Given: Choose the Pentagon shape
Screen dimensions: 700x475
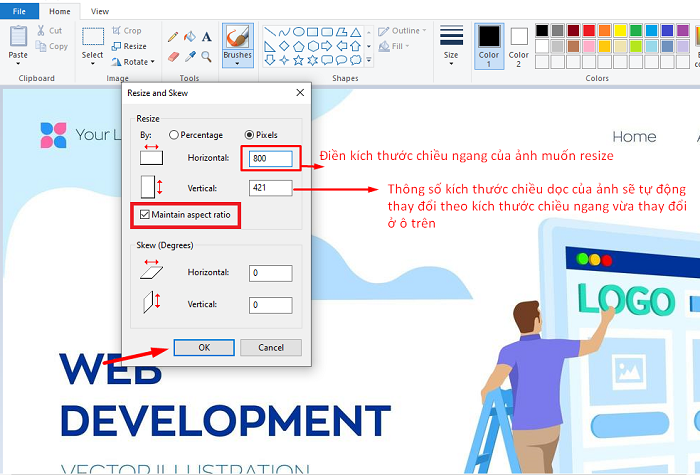Looking at the screenshot, I should click(x=298, y=46).
